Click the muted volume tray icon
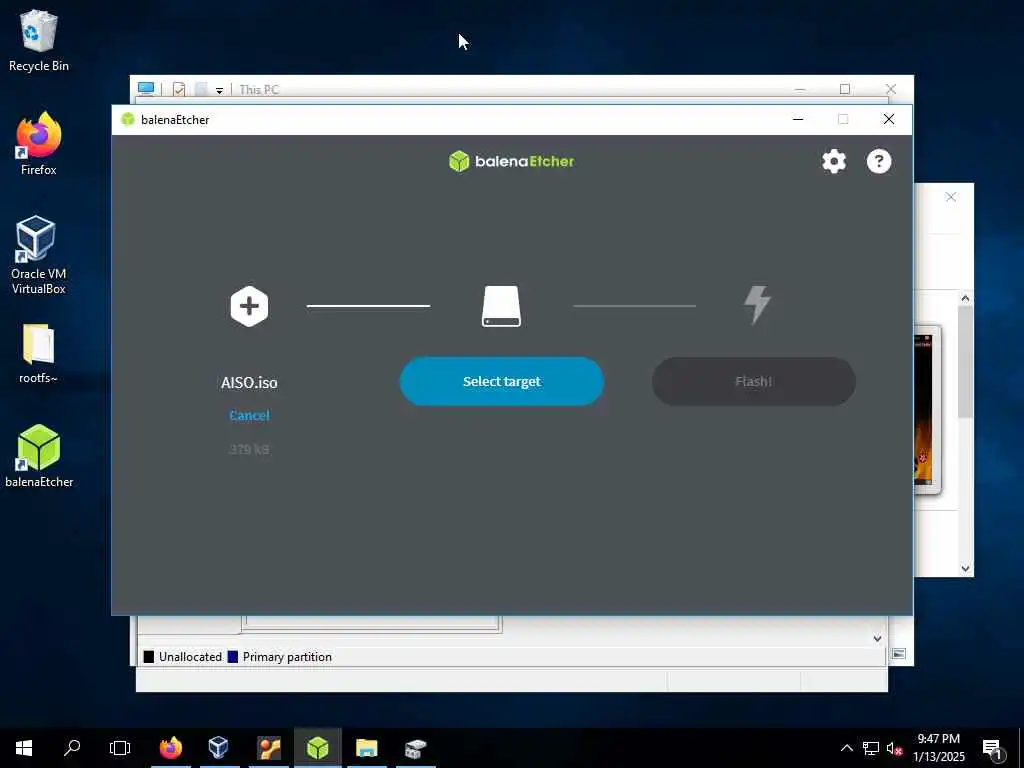 click(894, 748)
